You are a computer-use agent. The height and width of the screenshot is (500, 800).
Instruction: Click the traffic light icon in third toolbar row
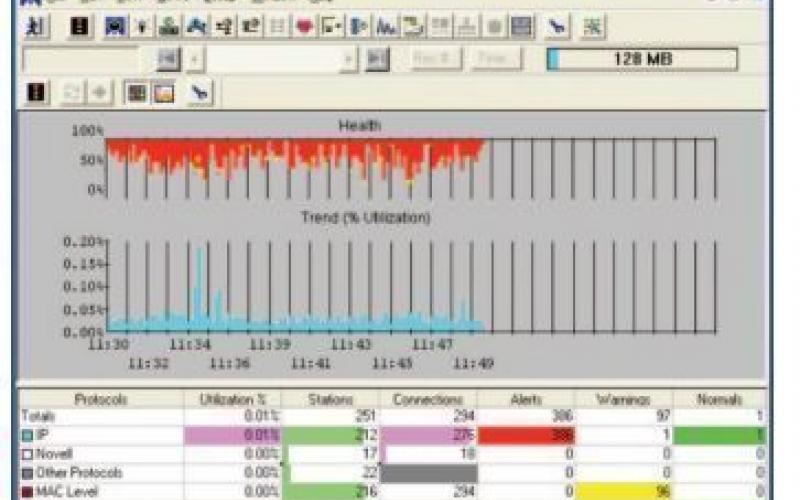point(37,93)
